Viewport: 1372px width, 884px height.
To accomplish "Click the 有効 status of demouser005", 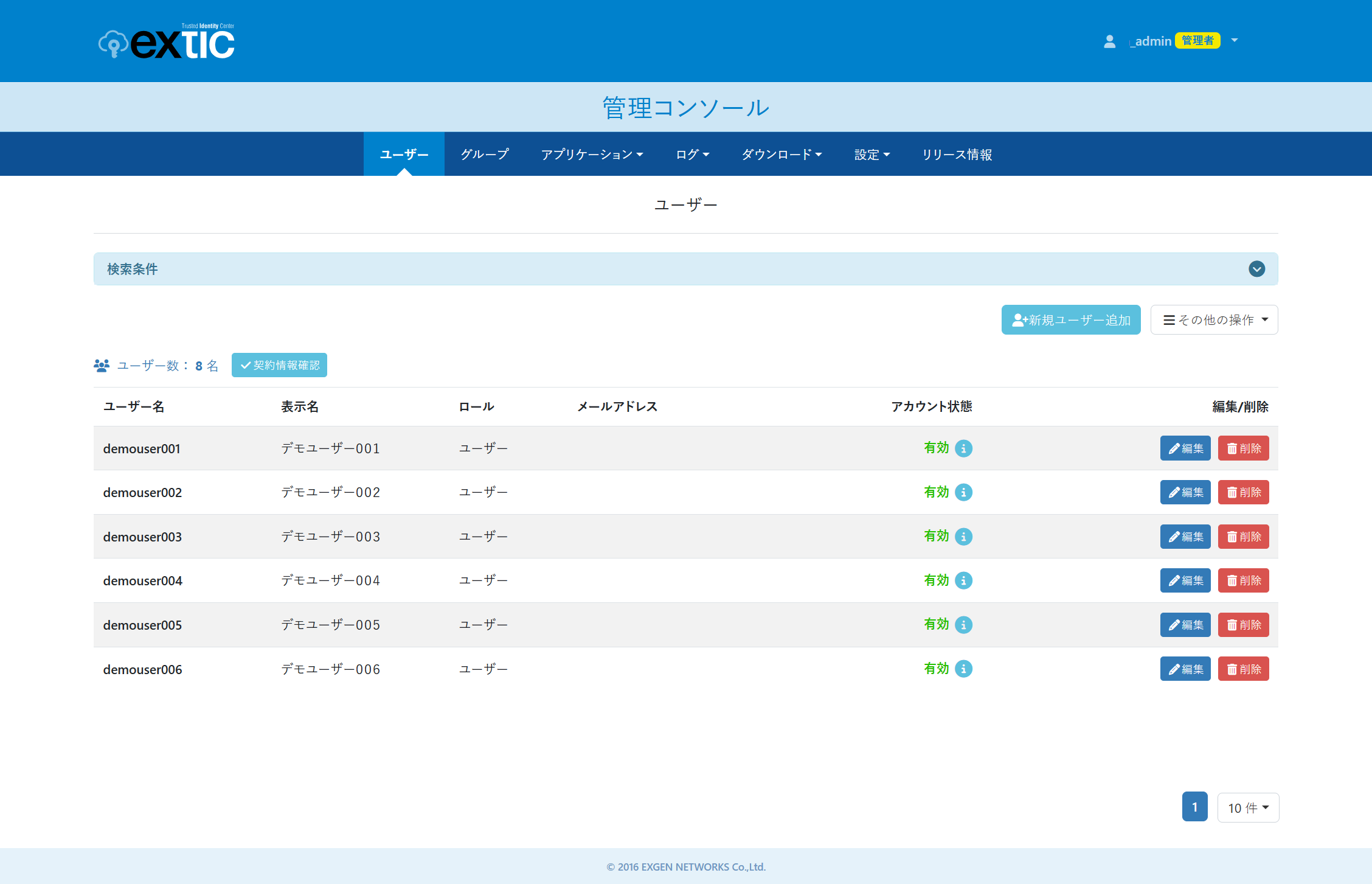I will [x=937, y=624].
